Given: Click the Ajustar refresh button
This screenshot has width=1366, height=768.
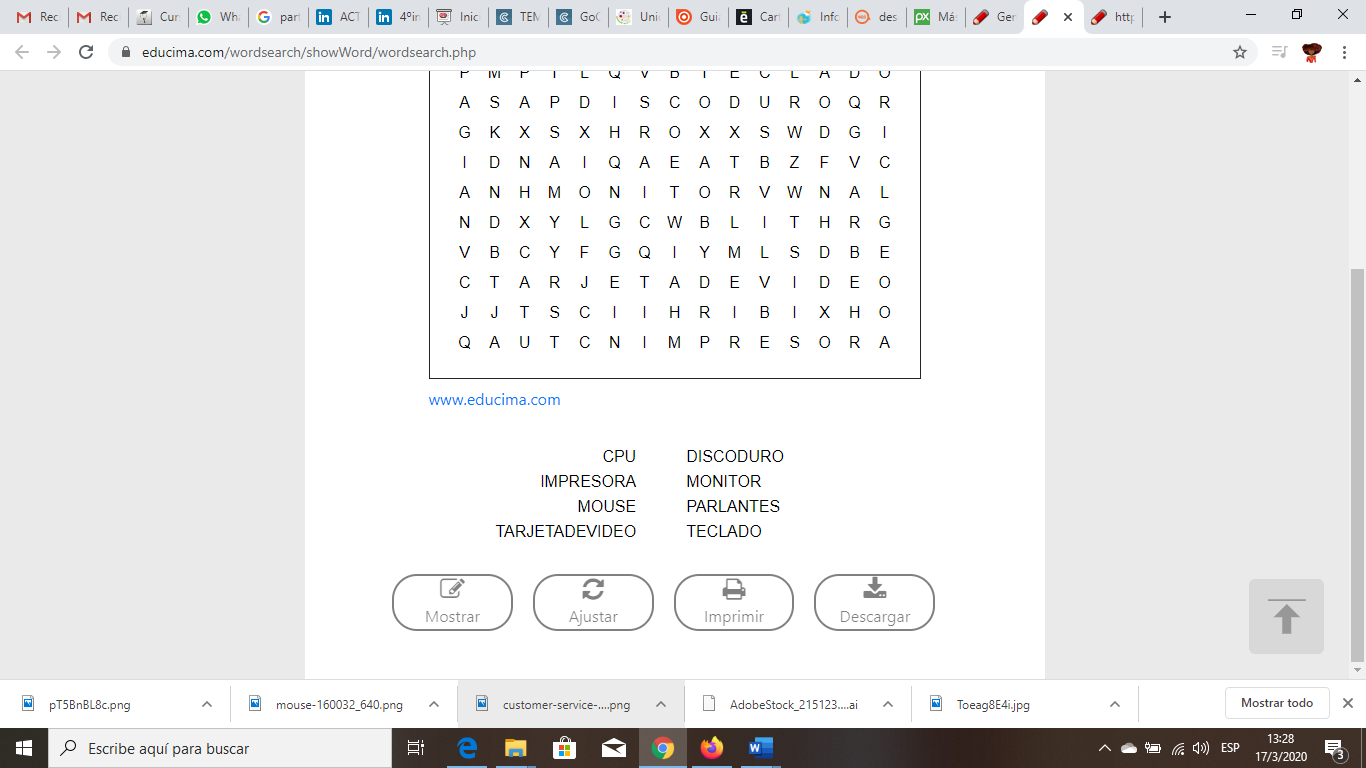Looking at the screenshot, I should [x=593, y=602].
